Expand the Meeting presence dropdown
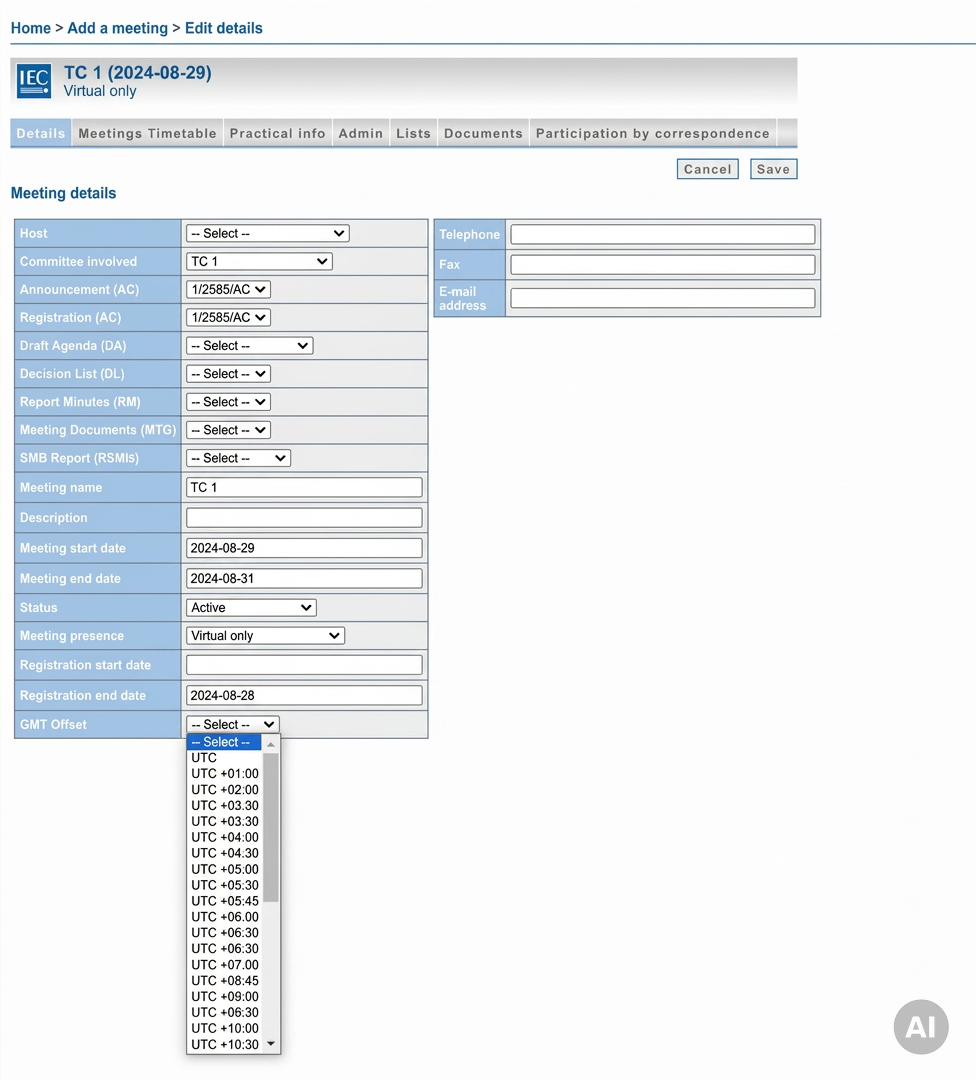Viewport: 976px width, 1080px height. tap(265, 636)
